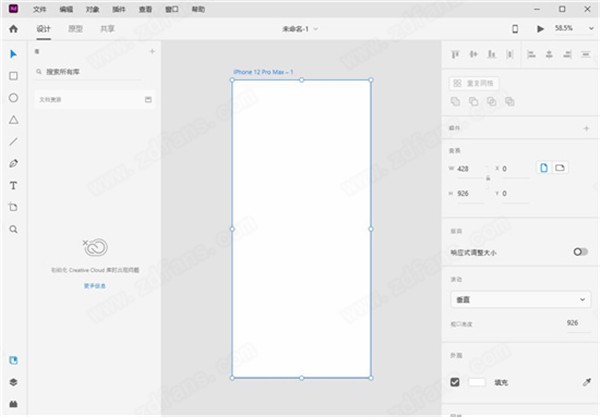Select the arrow Select tool
600x417 pixels.
click(13, 54)
